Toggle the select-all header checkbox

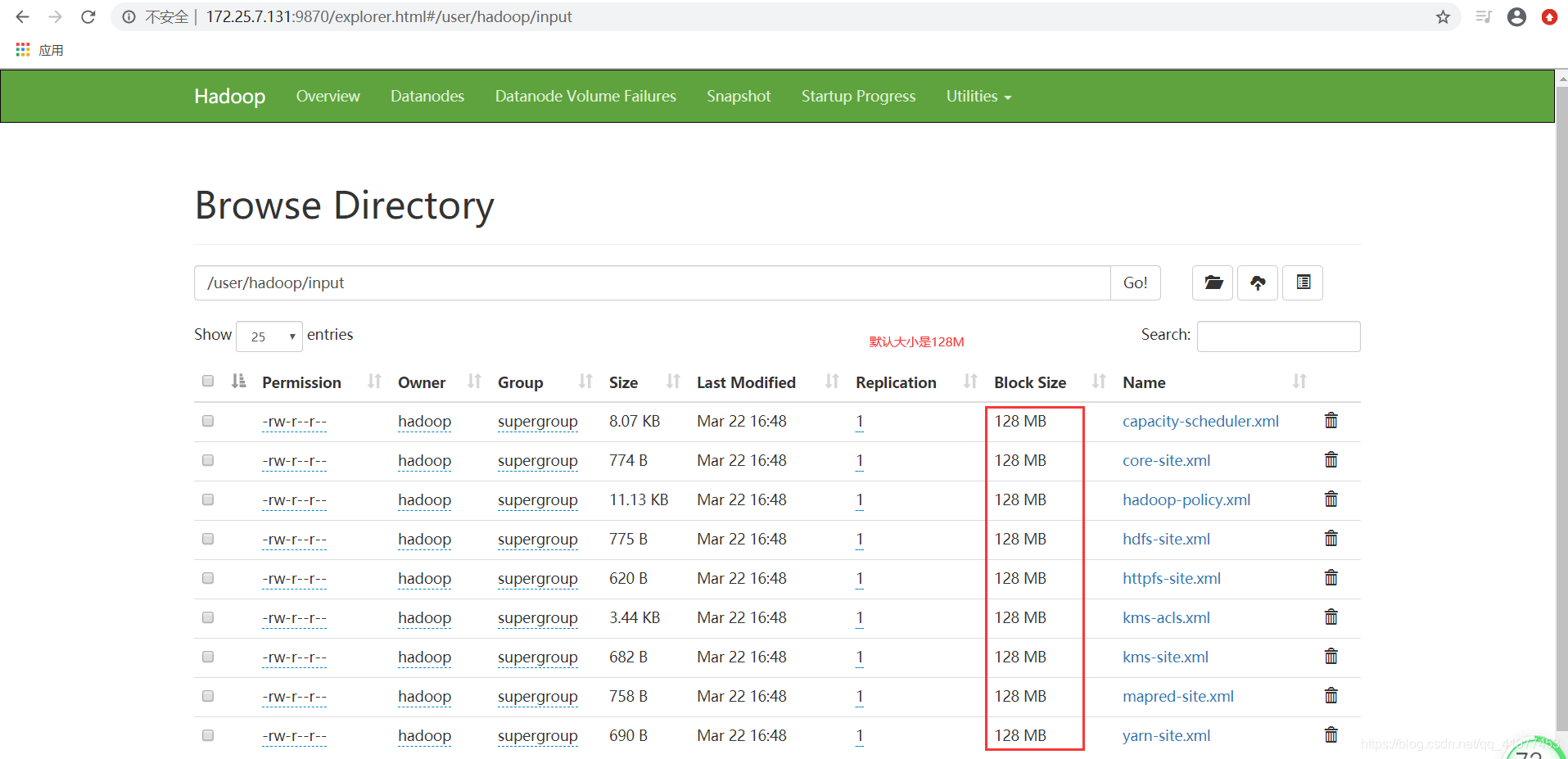(208, 381)
